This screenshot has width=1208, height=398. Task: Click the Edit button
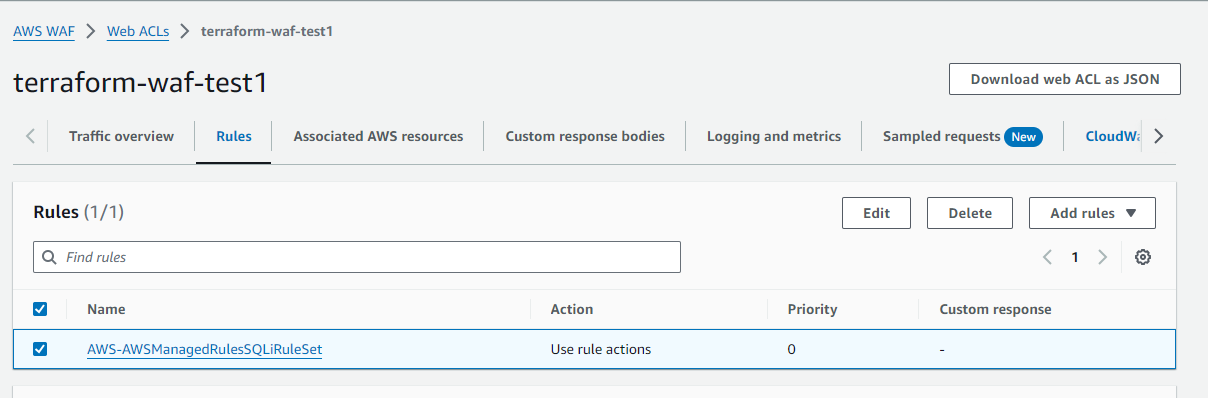[876, 213]
